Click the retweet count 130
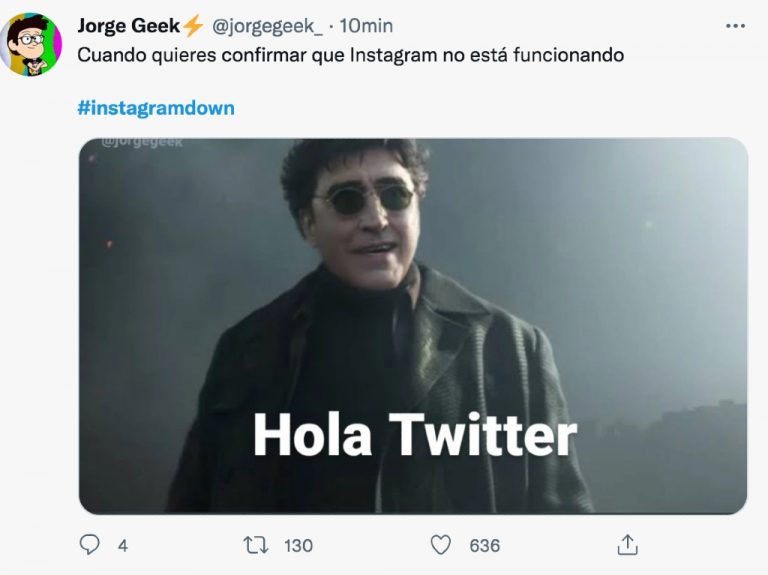This screenshot has height=575, width=768. (298, 546)
